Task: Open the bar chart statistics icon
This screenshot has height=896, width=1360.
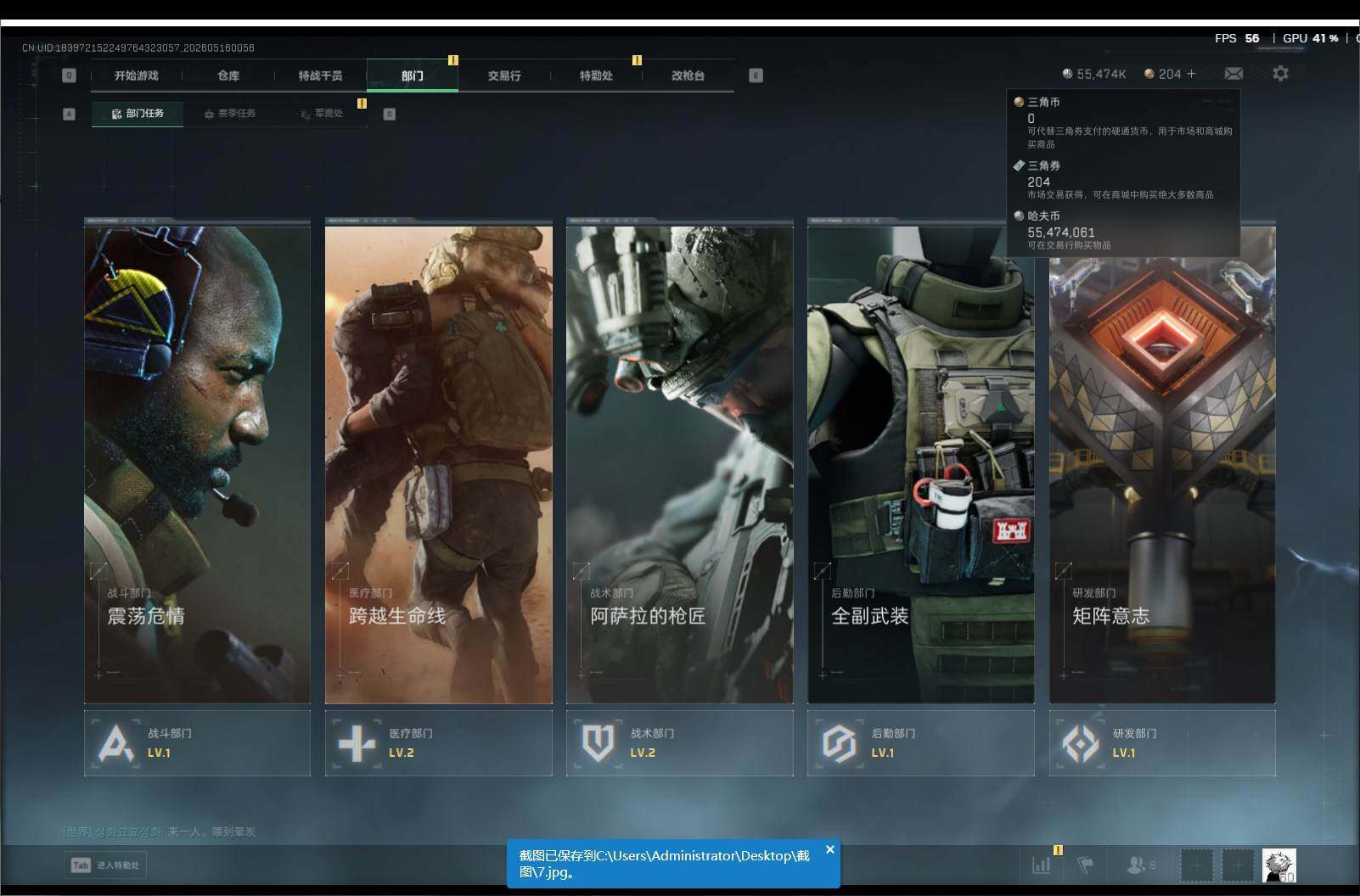Action: point(1041,865)
